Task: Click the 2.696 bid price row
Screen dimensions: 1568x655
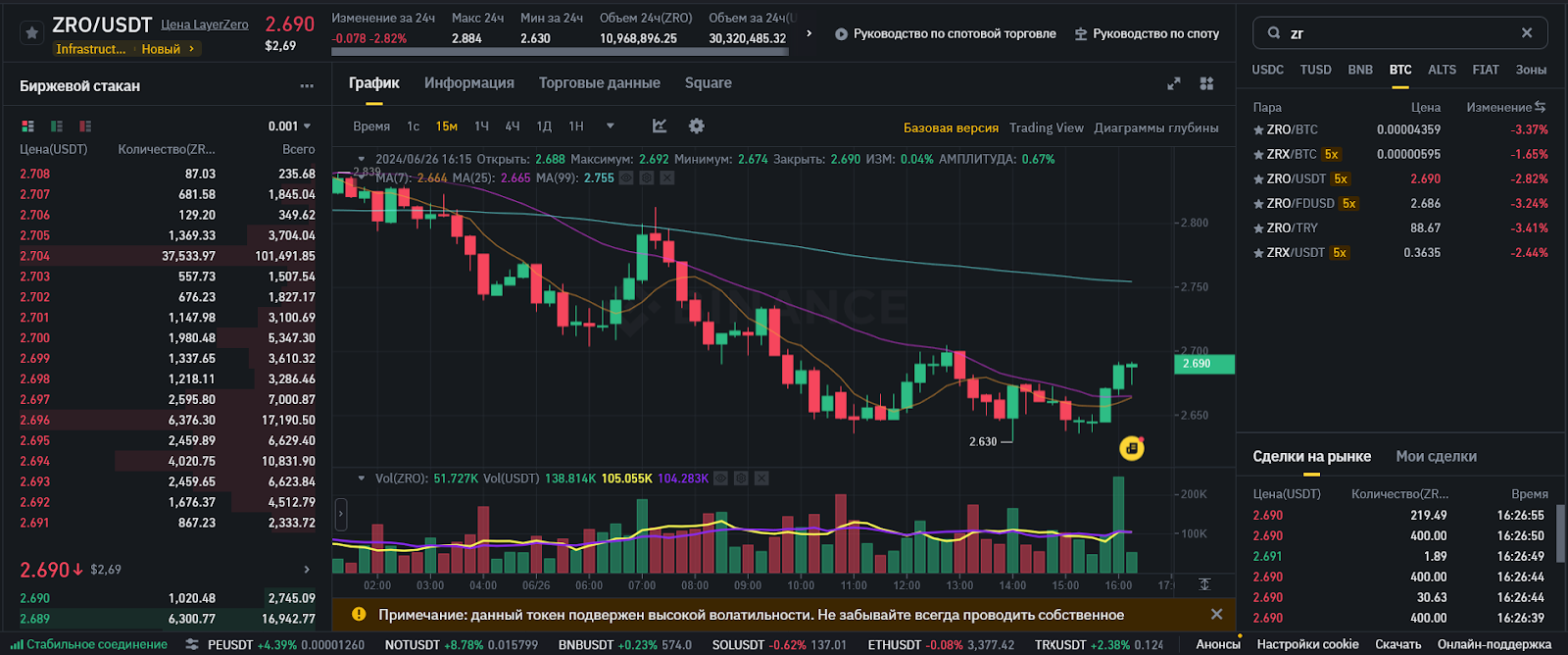Action: [x=168, y=420]
